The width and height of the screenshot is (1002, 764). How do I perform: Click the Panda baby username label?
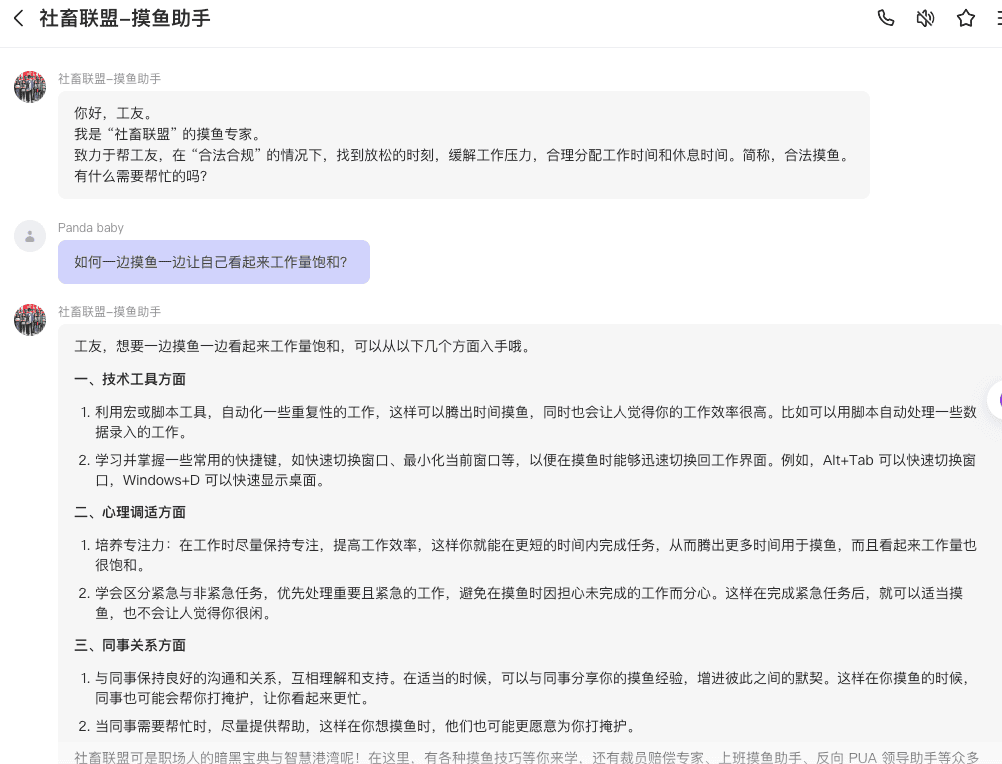[91, 228]
